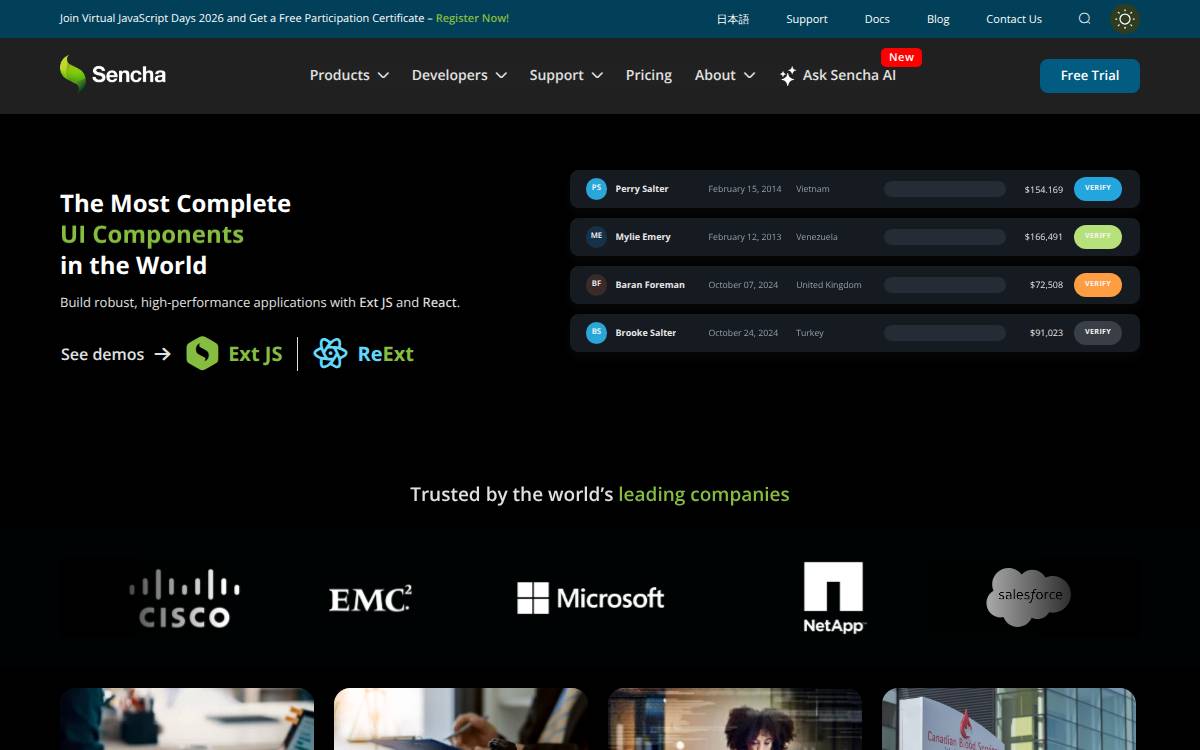The width and height of the screenshot is (1200, 750).
Task: Click the date February 15, 2014
Action: coord(745,189)
